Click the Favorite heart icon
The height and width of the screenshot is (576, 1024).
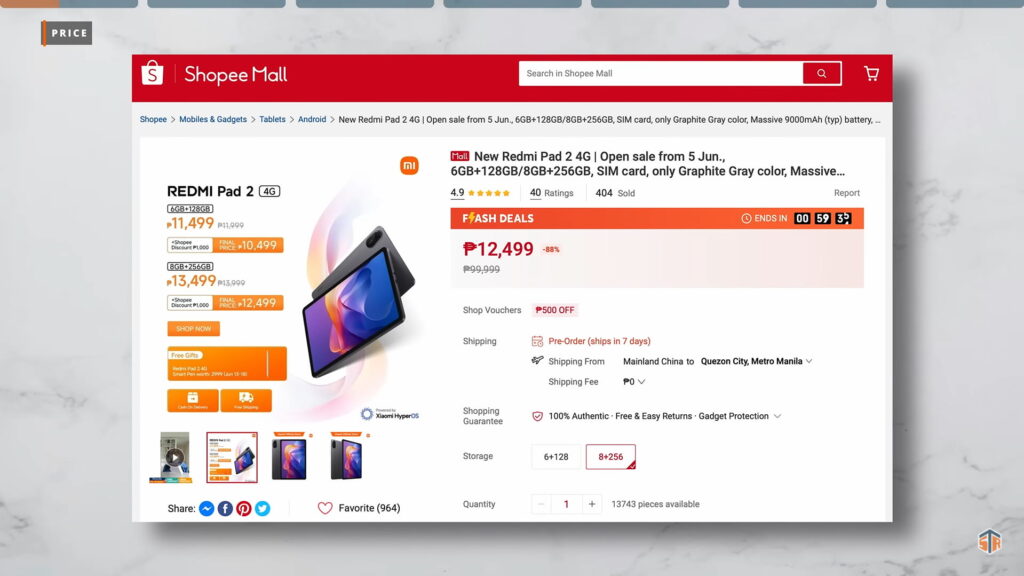[325, 508]
